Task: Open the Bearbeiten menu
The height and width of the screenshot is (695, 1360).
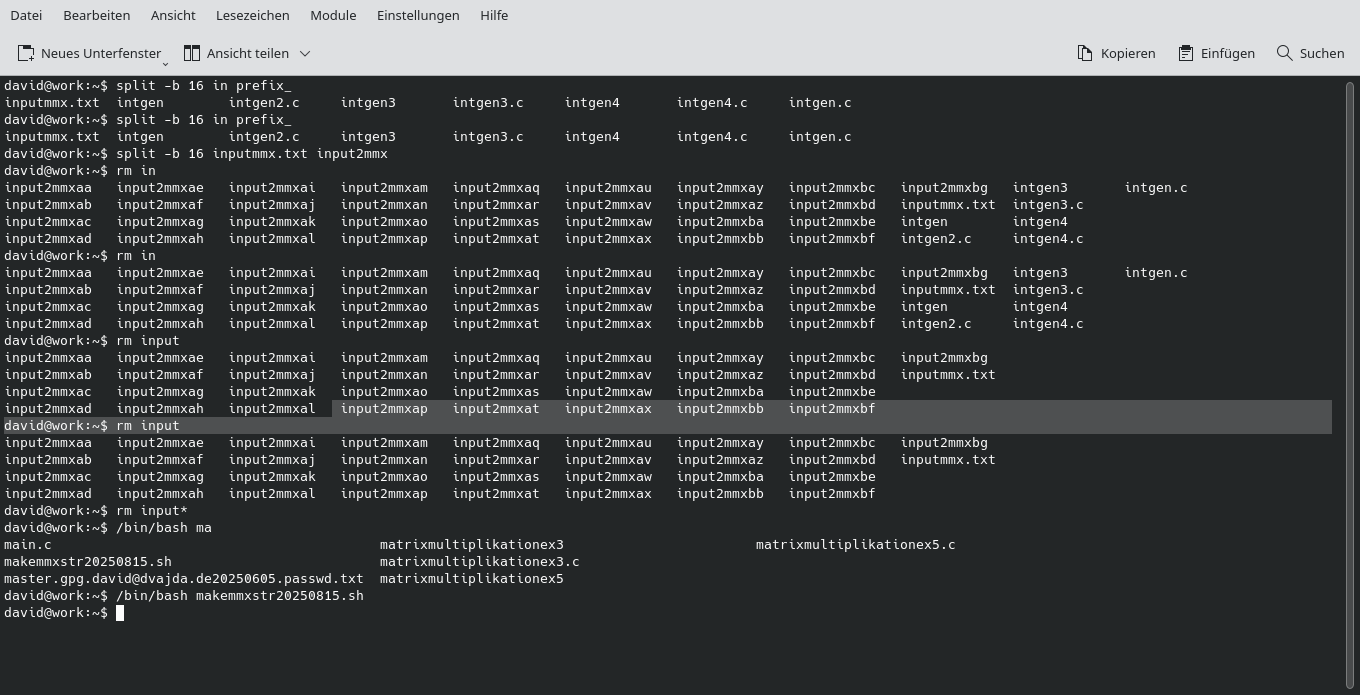Action: click(96, 15)
